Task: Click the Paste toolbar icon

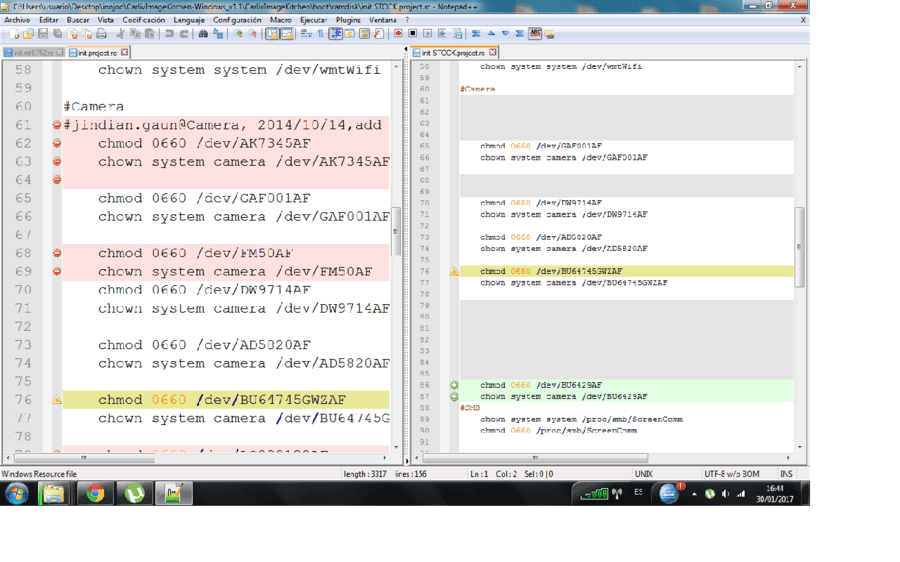Action: point(149,34)
